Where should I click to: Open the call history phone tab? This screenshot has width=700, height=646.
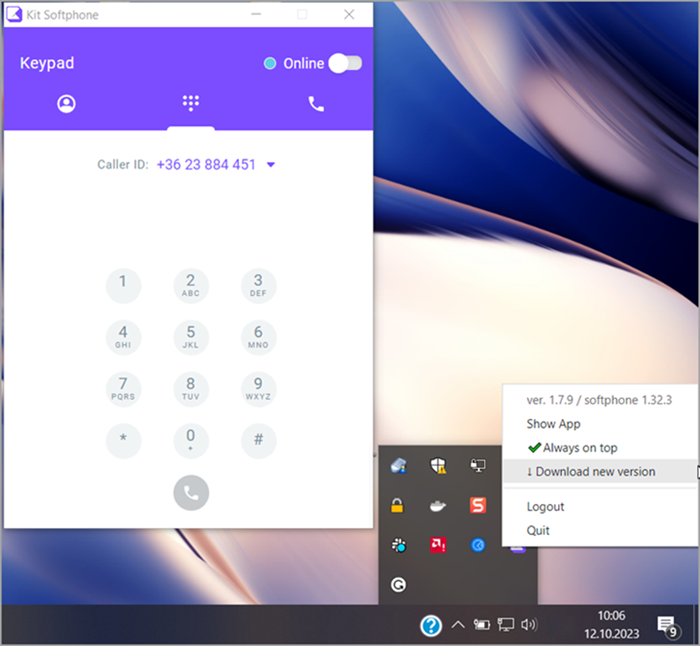[x=316, y=104]
